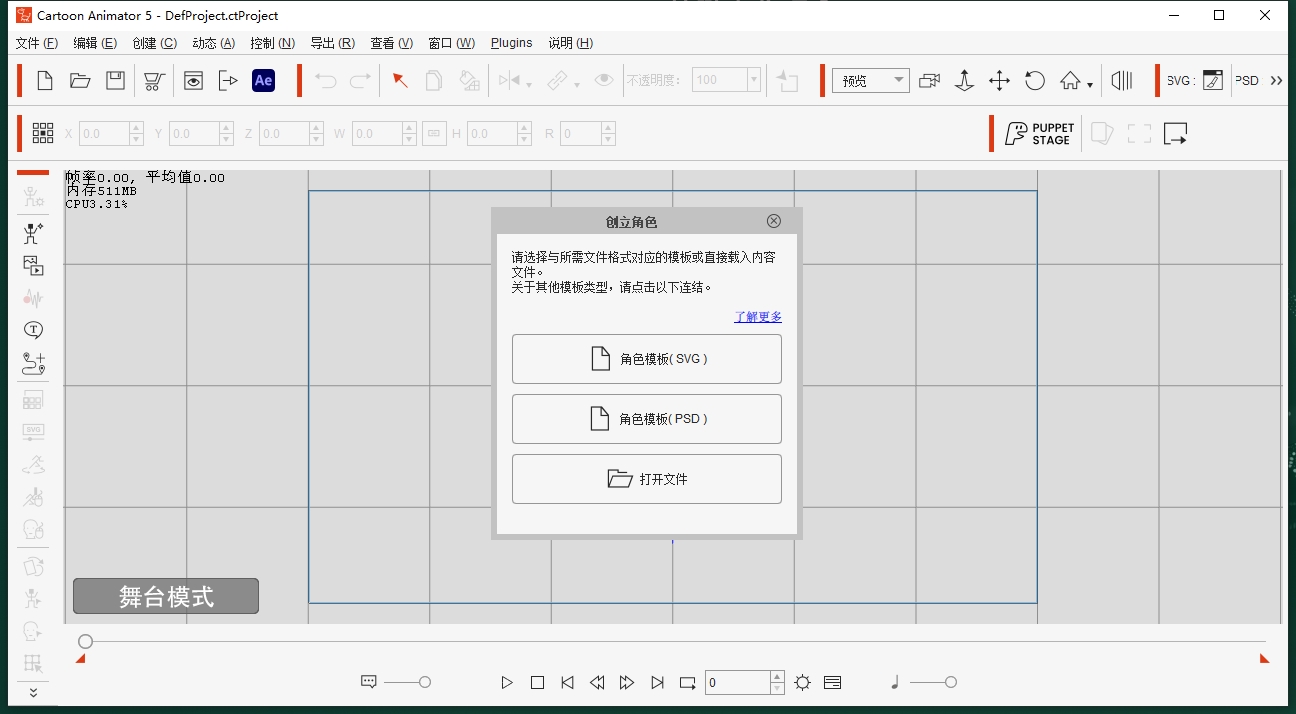1296x714 pixels.
Task: Open the 预览 quality dropdown
Action: tap(870, 81)
